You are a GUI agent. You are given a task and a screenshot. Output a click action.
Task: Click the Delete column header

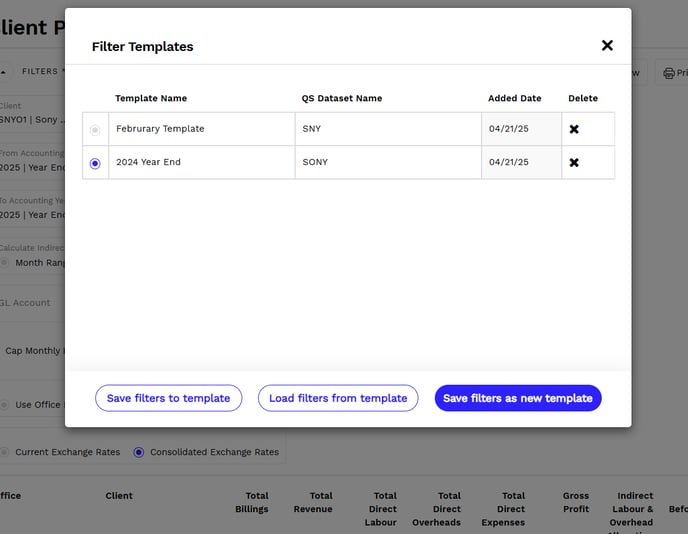point(583,98)
